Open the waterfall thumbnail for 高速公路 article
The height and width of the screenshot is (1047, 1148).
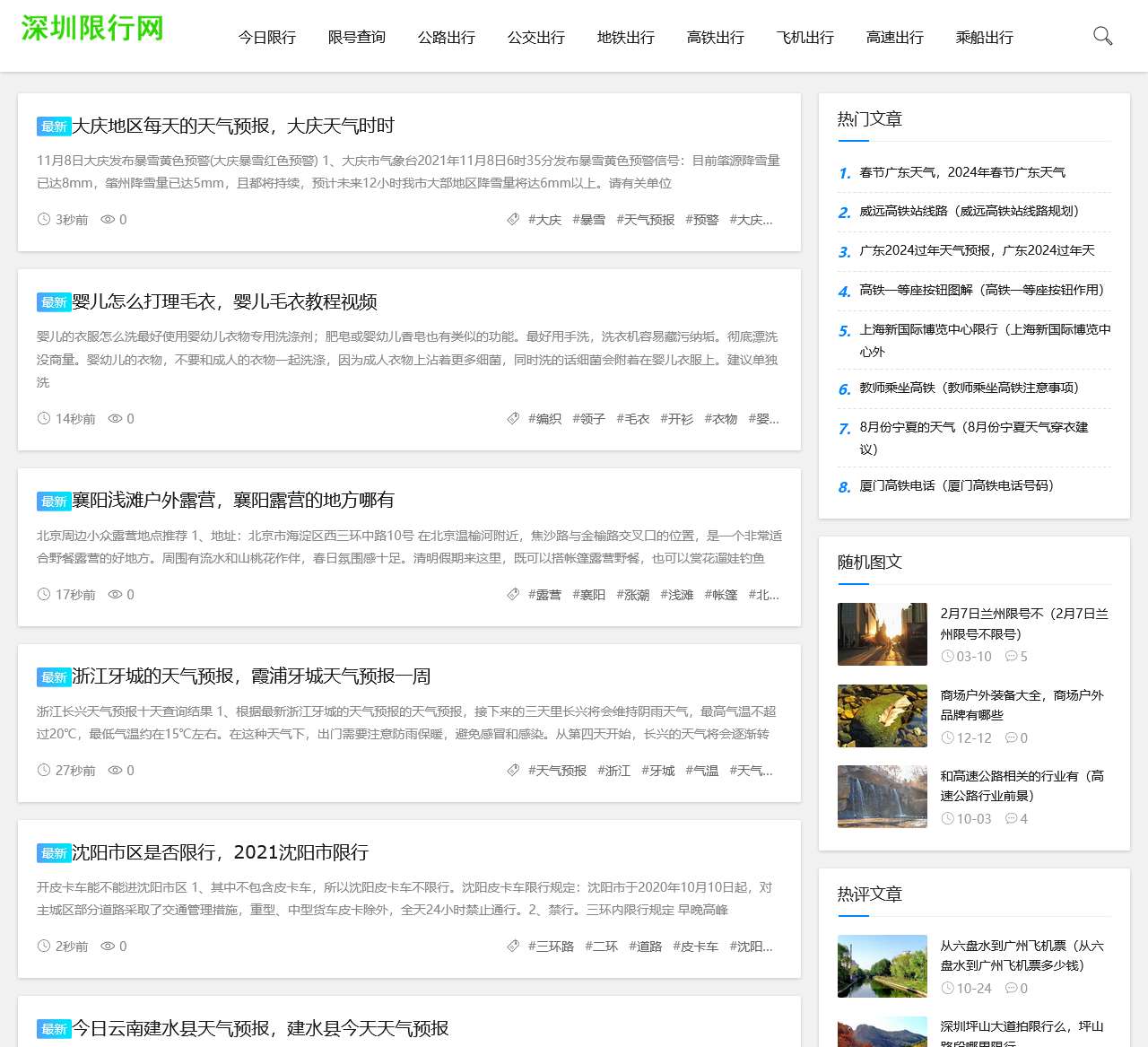(882, 797)
